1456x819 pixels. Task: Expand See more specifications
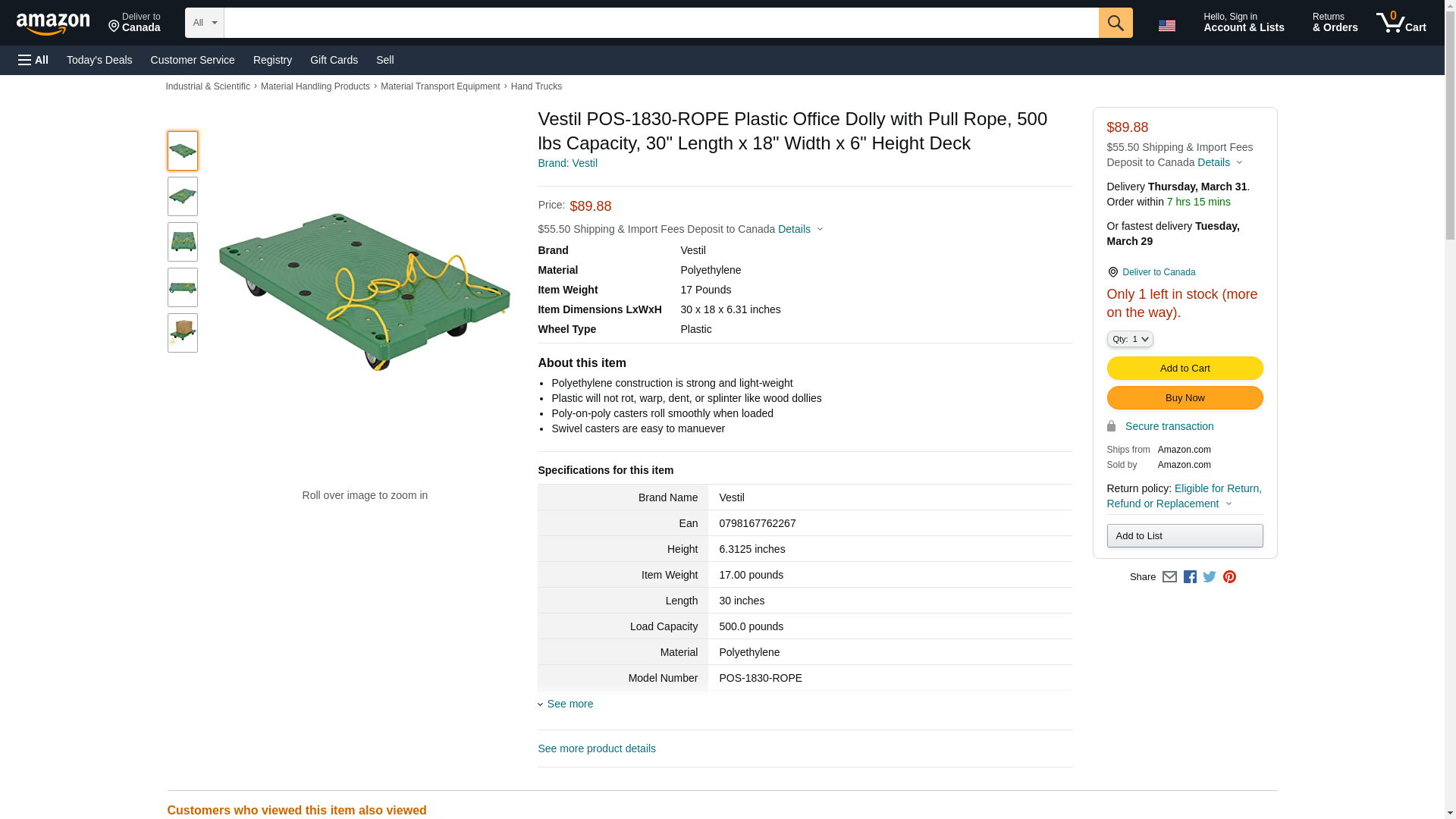[x=570, y=704]
